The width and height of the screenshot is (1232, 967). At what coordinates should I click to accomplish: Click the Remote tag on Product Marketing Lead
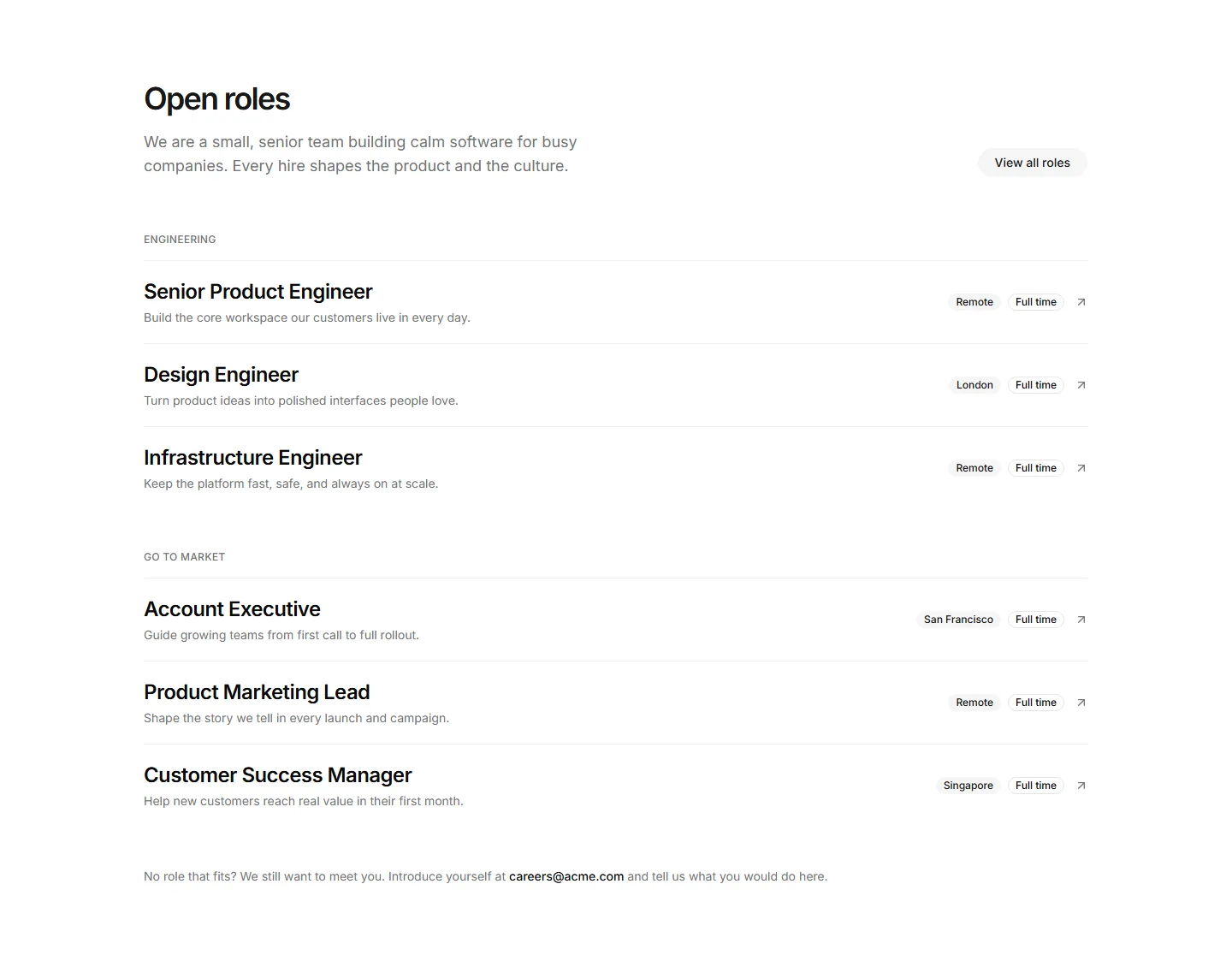[974, 703]
